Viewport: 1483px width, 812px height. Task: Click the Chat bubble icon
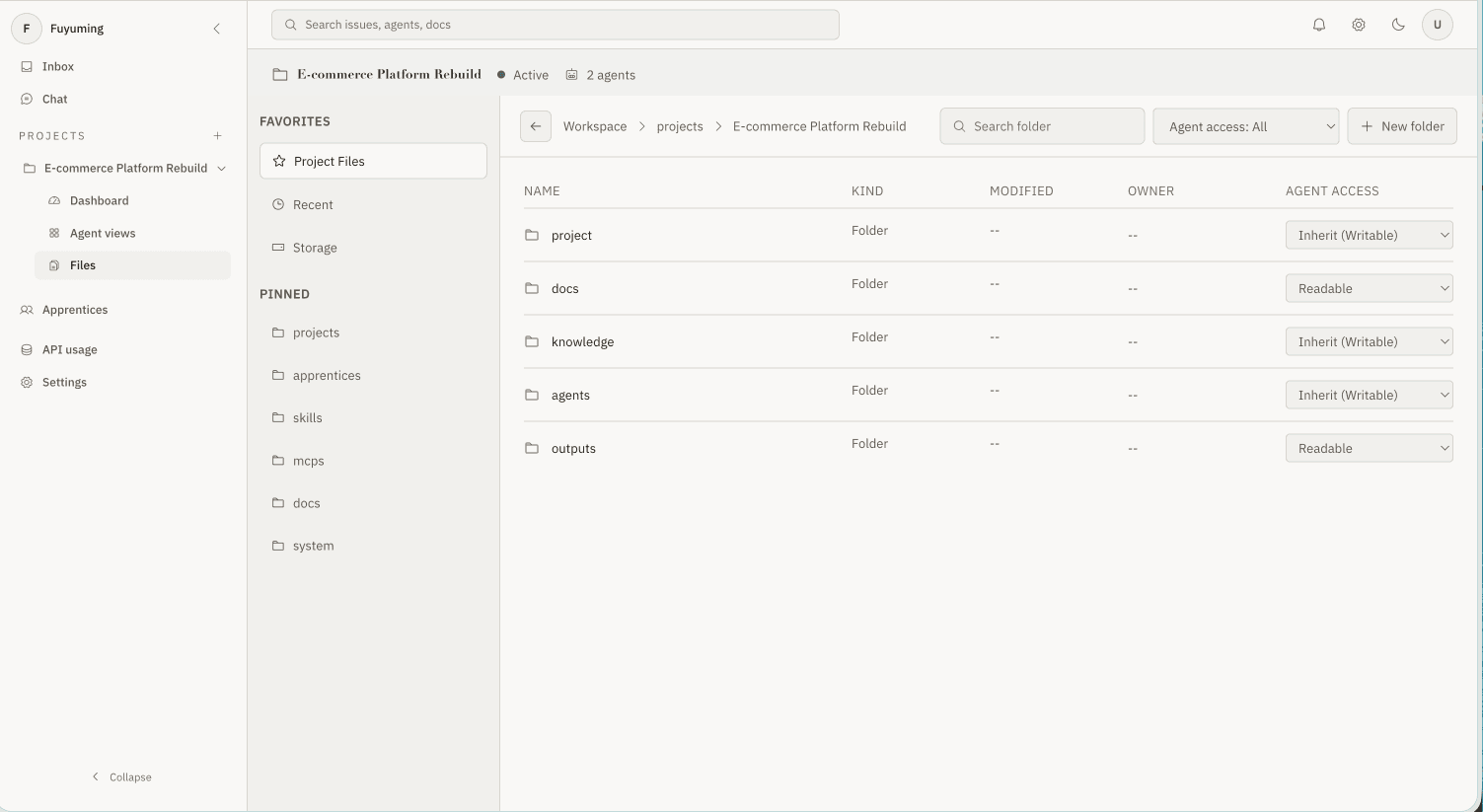click(27, 99)
